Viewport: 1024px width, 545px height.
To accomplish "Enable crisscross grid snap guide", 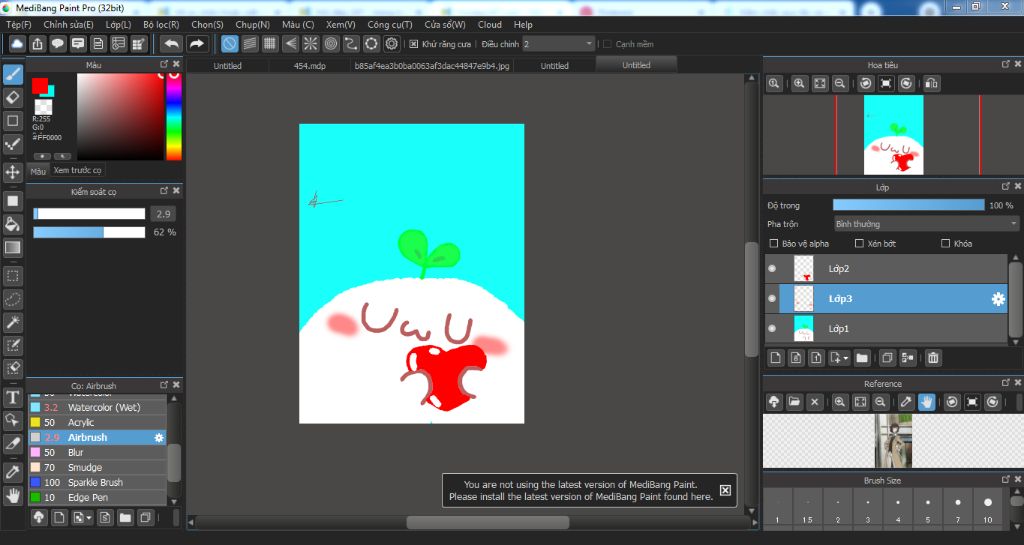I will [270, 44].
